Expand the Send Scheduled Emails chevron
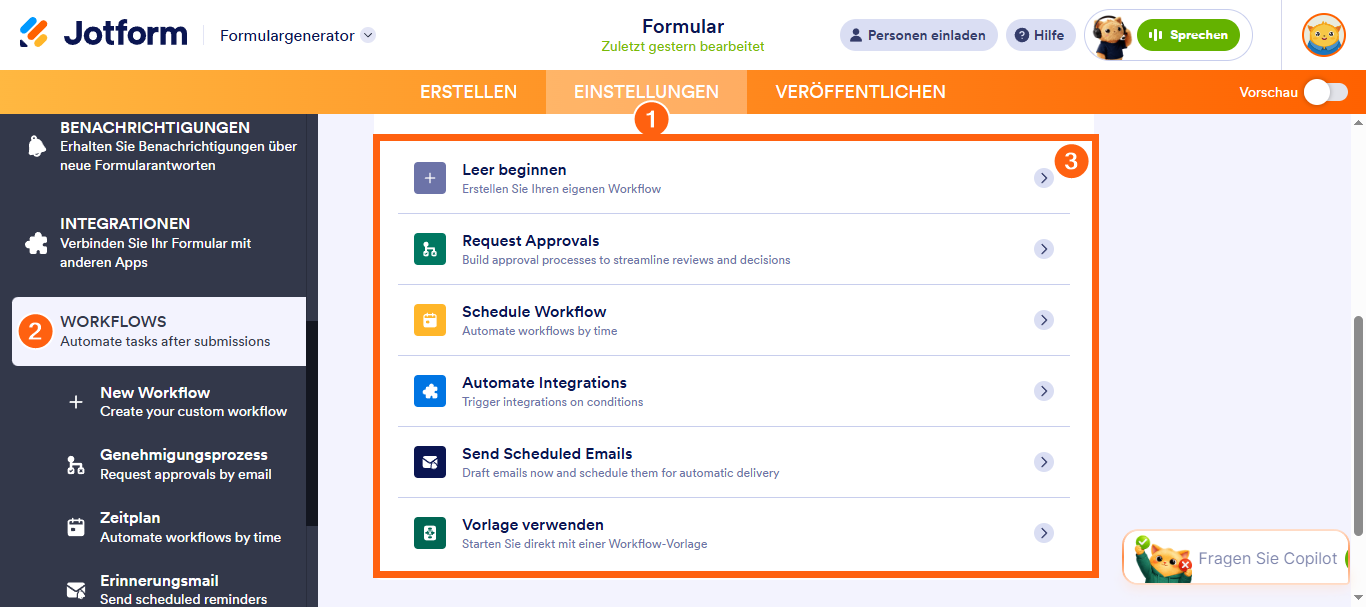This screenshot has height=607, width=1366. coord(1044,462)
